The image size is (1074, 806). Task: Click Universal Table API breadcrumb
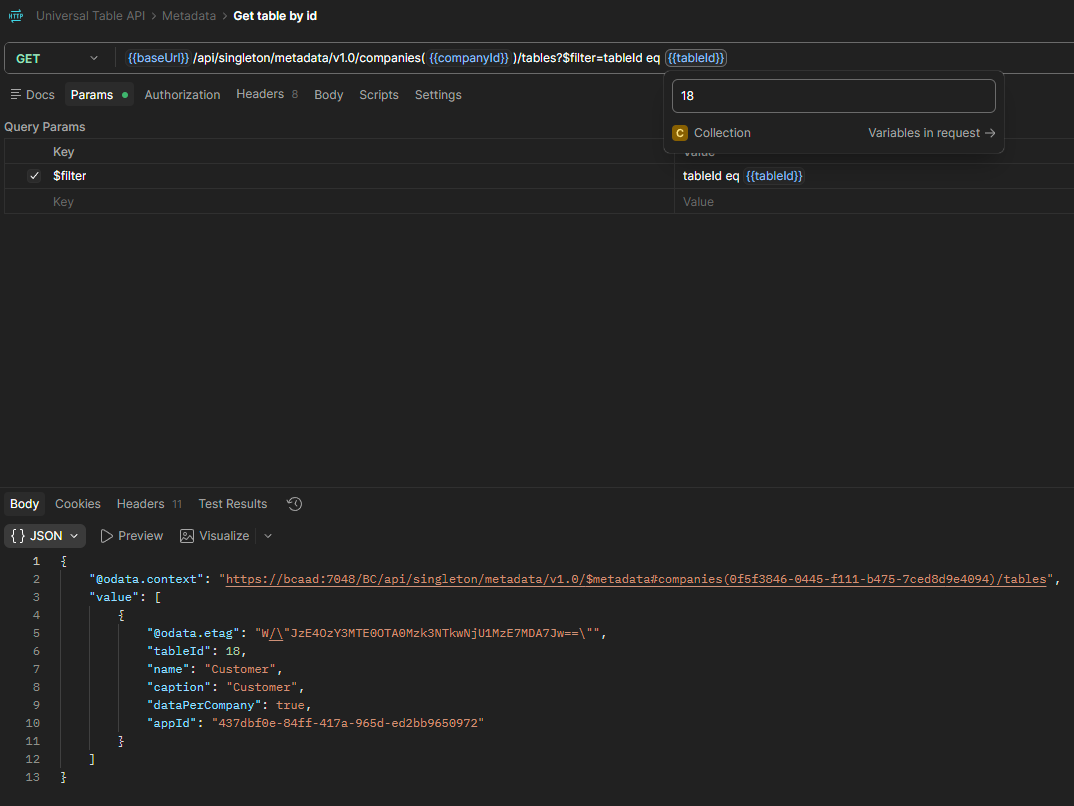click(x=90, y=16)
